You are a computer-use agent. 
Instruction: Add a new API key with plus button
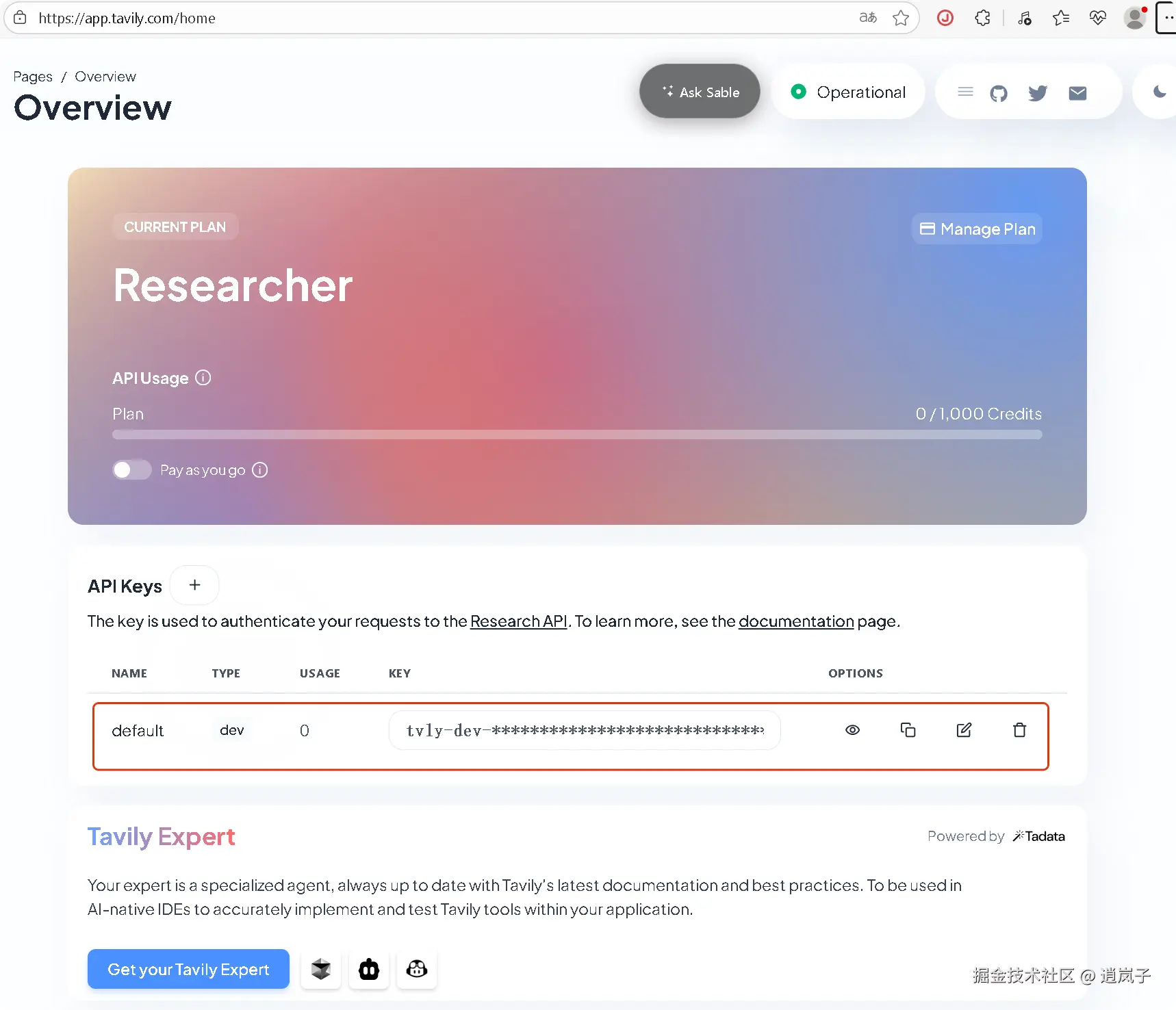[x=194, y=585]
